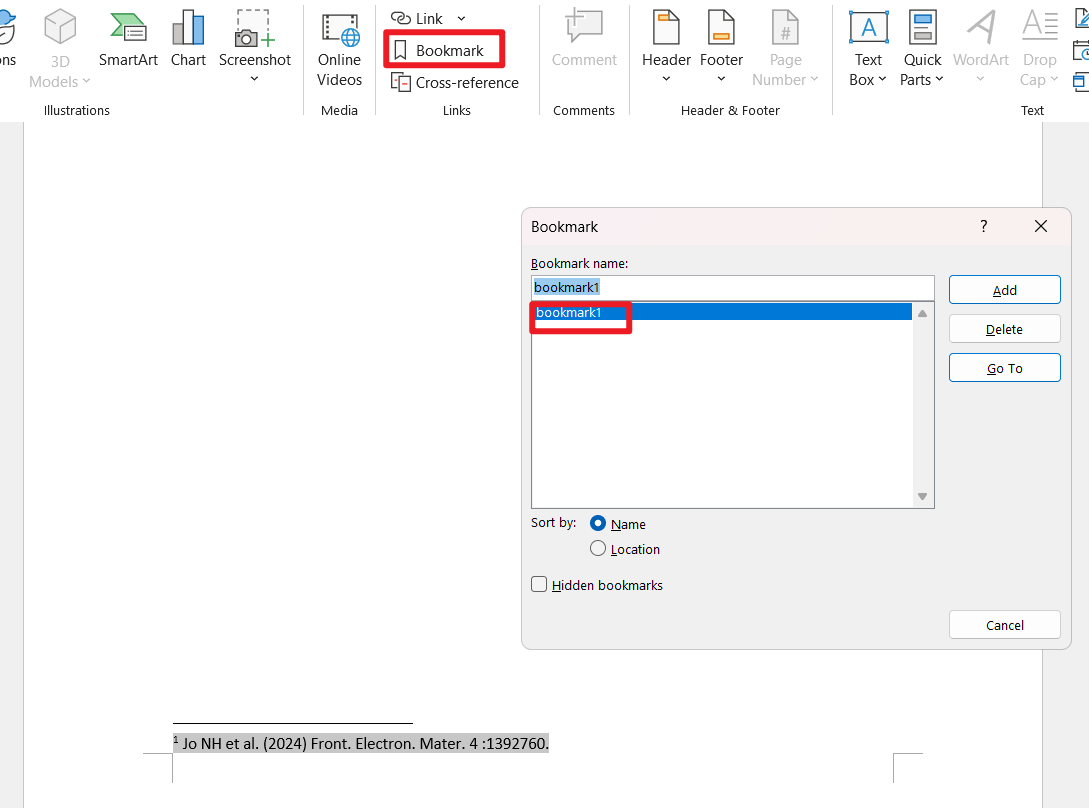Close the Bookmark dialog
Screen dimensions: 1089x808
pos(1040,226)
